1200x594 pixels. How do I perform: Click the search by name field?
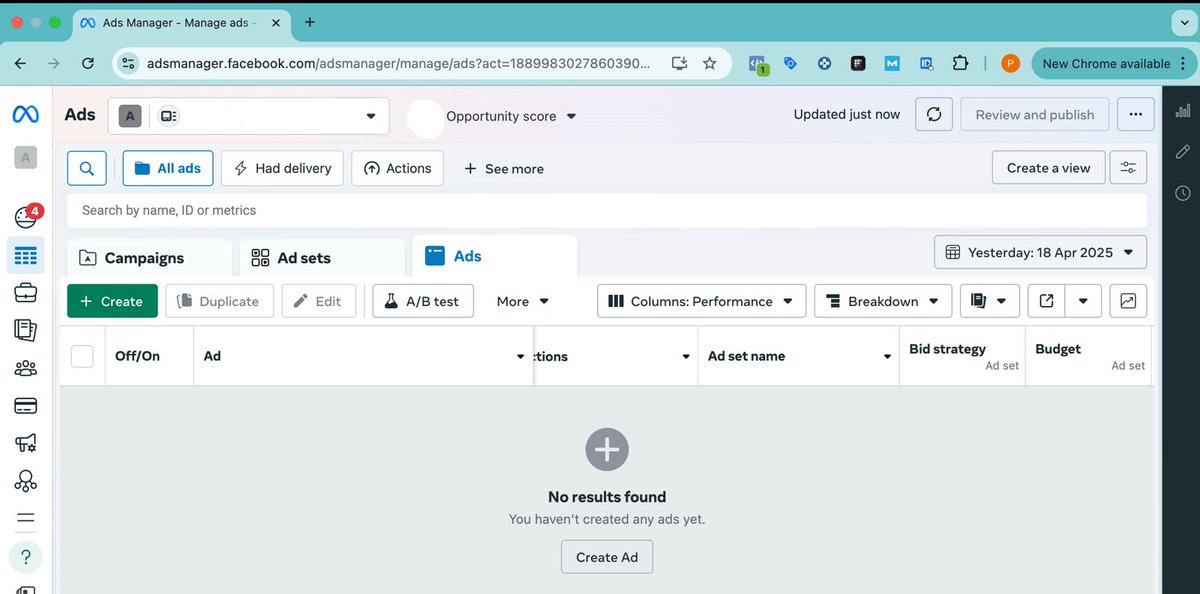[607, 210]
